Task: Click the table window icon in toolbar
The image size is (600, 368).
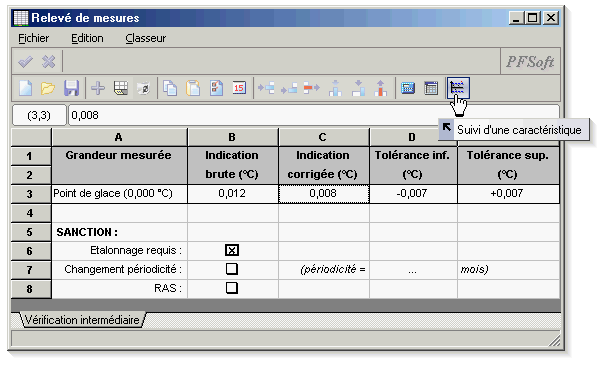Action: 431,88
